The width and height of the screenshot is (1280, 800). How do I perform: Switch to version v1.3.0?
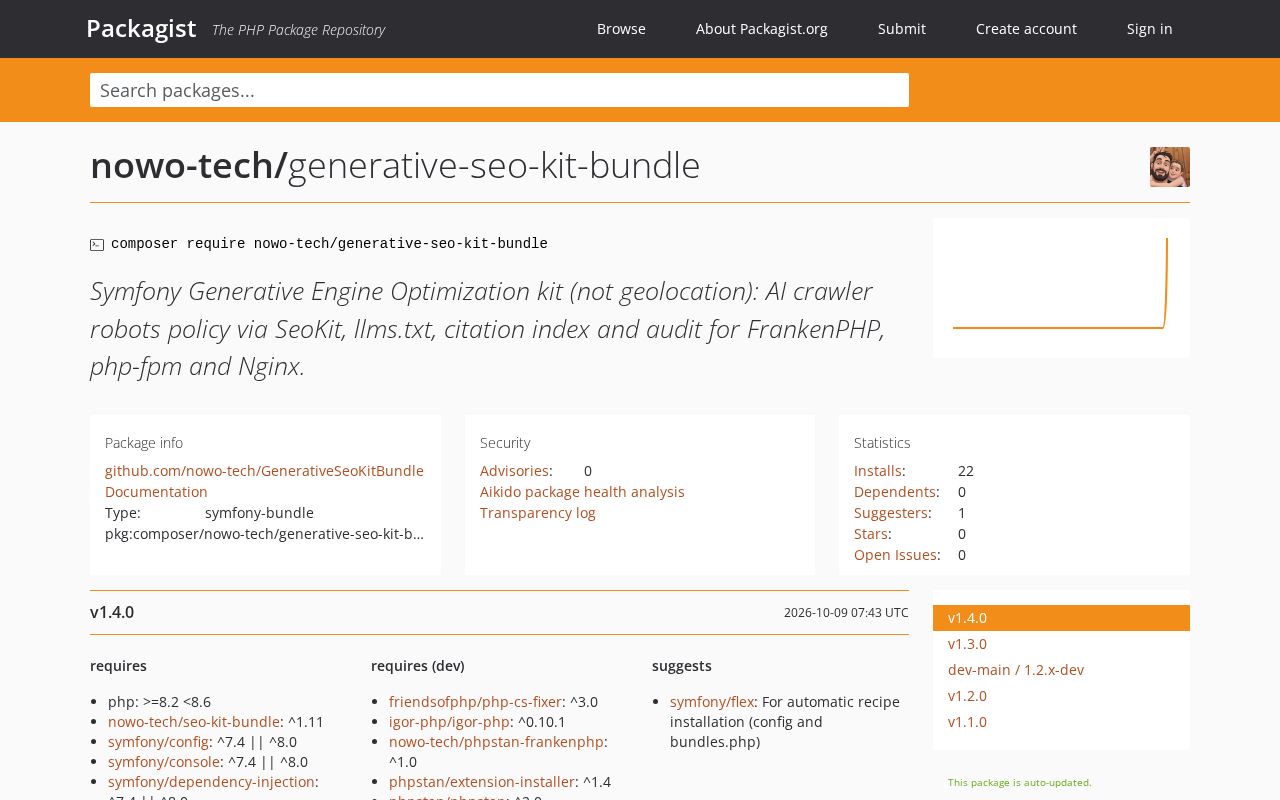(x=967, y=644)
